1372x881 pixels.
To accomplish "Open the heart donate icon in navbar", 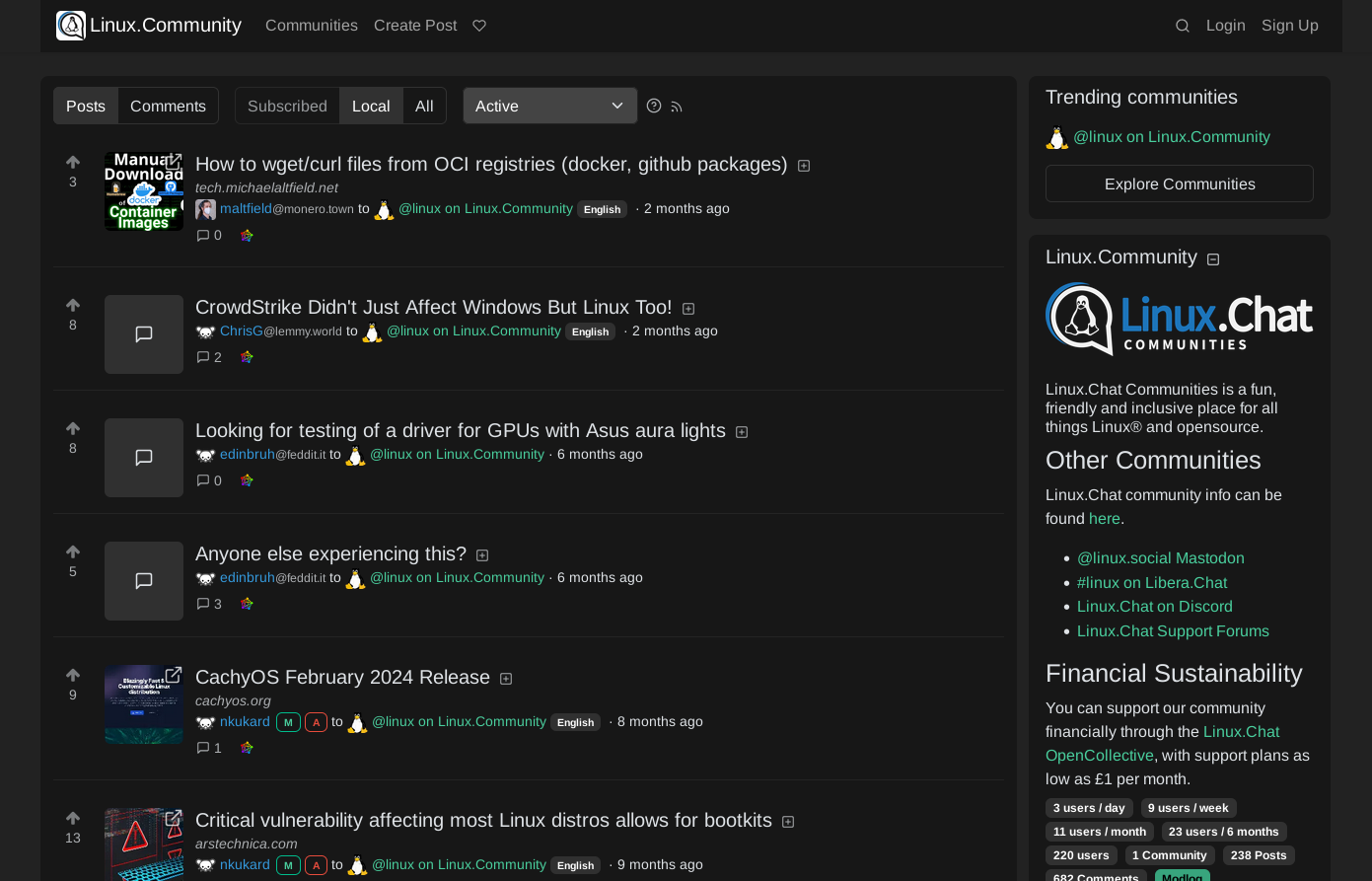I will click(479, 26).
